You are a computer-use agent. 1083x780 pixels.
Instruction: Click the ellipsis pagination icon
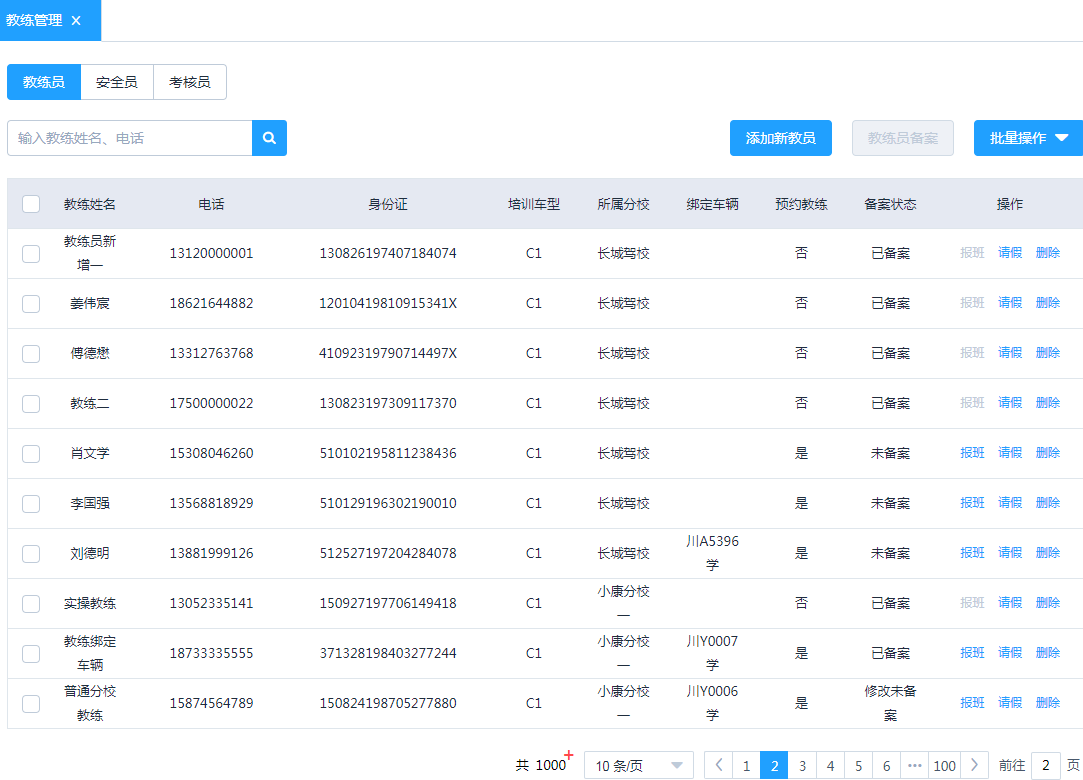coord(915,764)
